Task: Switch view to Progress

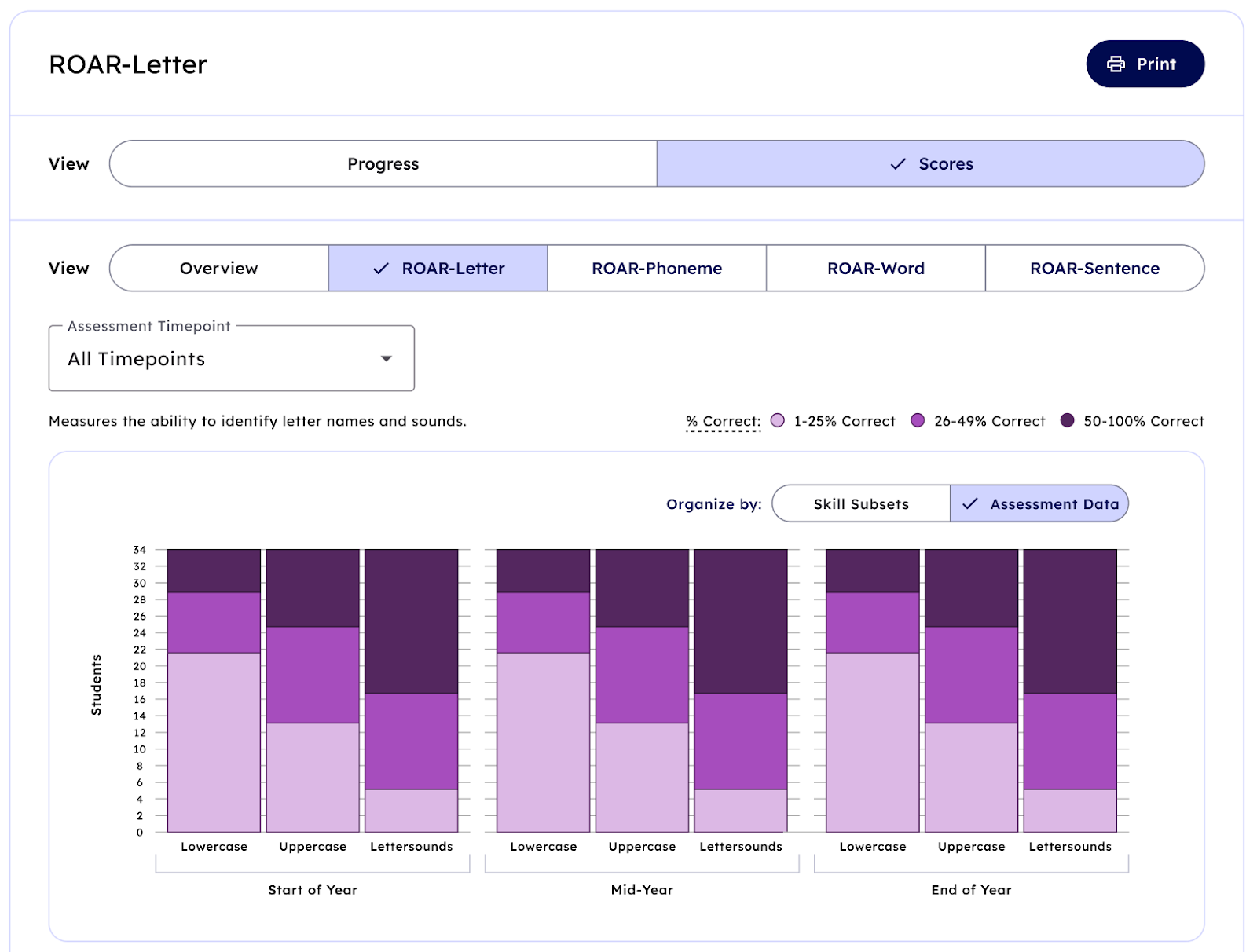Action: click(383, 164)
